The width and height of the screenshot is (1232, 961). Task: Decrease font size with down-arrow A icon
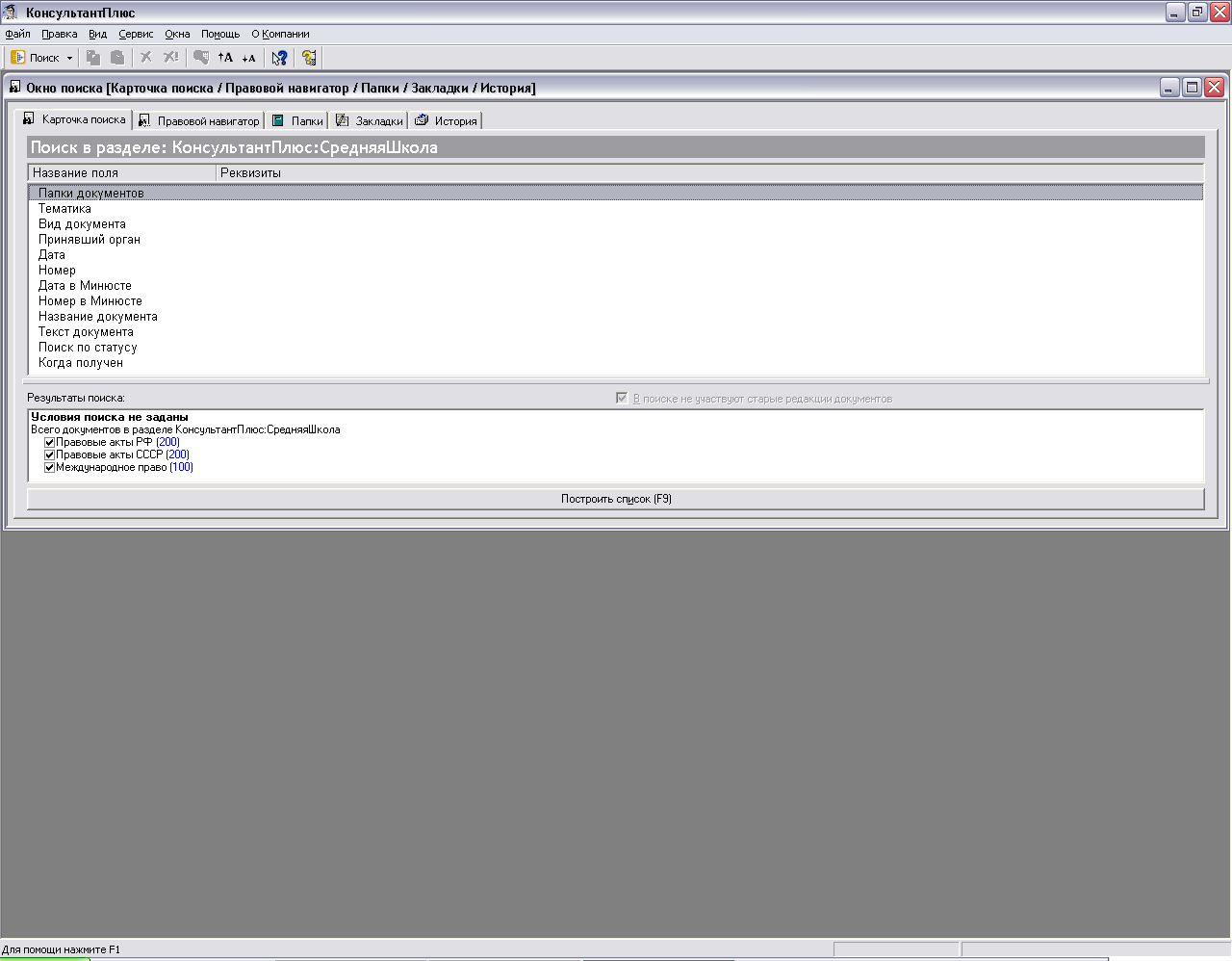point(248,58)
